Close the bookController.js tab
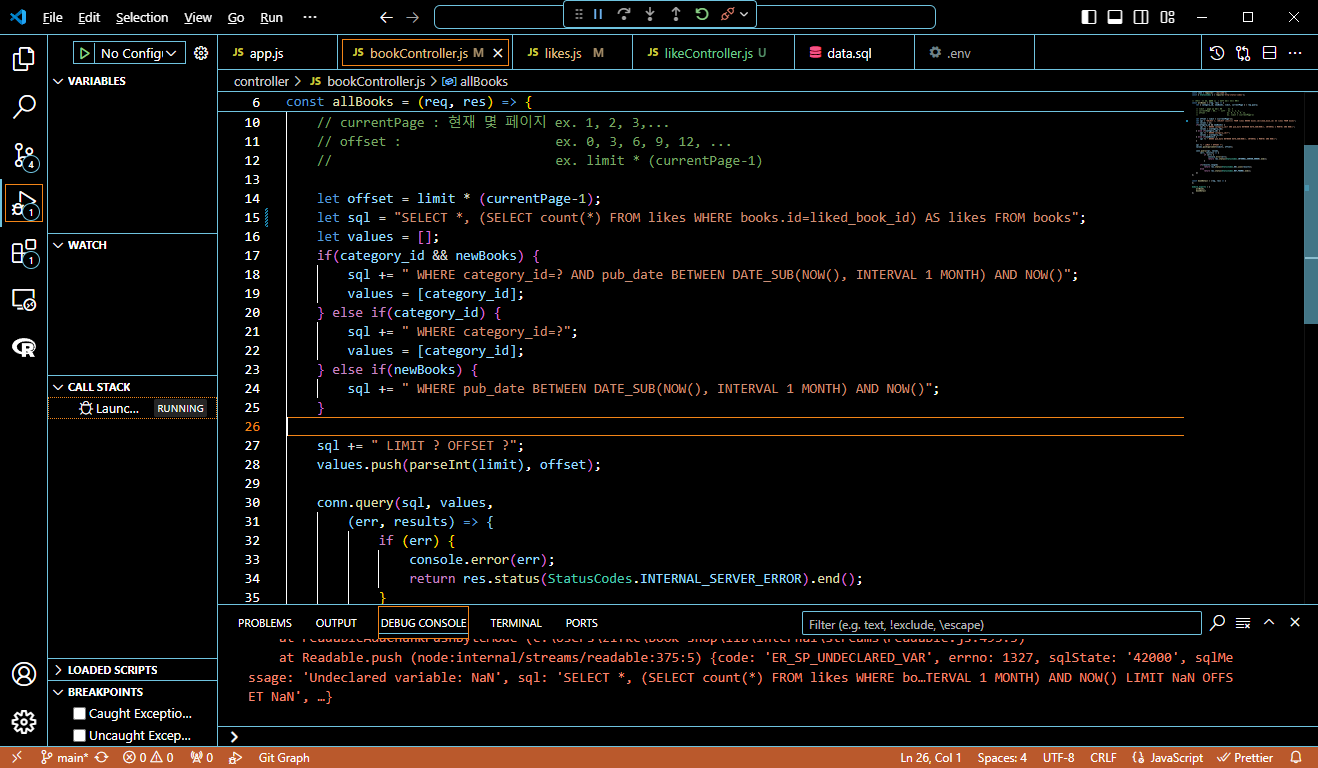The height and width of the screenshot is (768, 1318). pyautogui.click(x=498, y=53)
